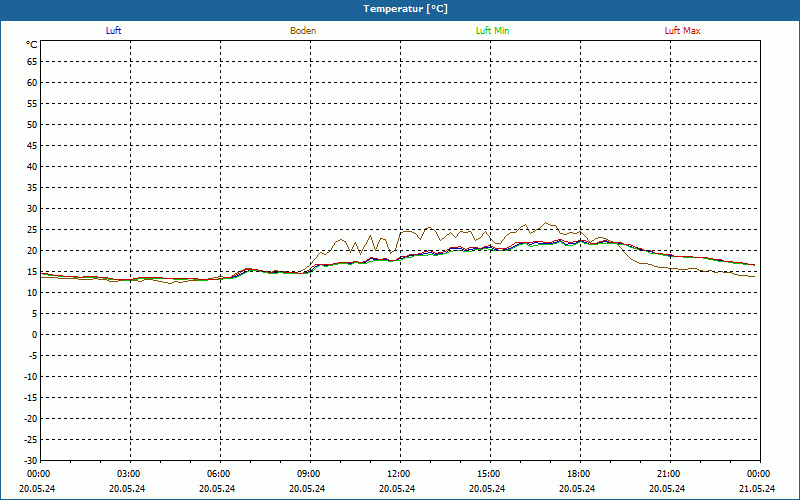
Task: Click the 03:00 time axis label
Action: (129, 474)
